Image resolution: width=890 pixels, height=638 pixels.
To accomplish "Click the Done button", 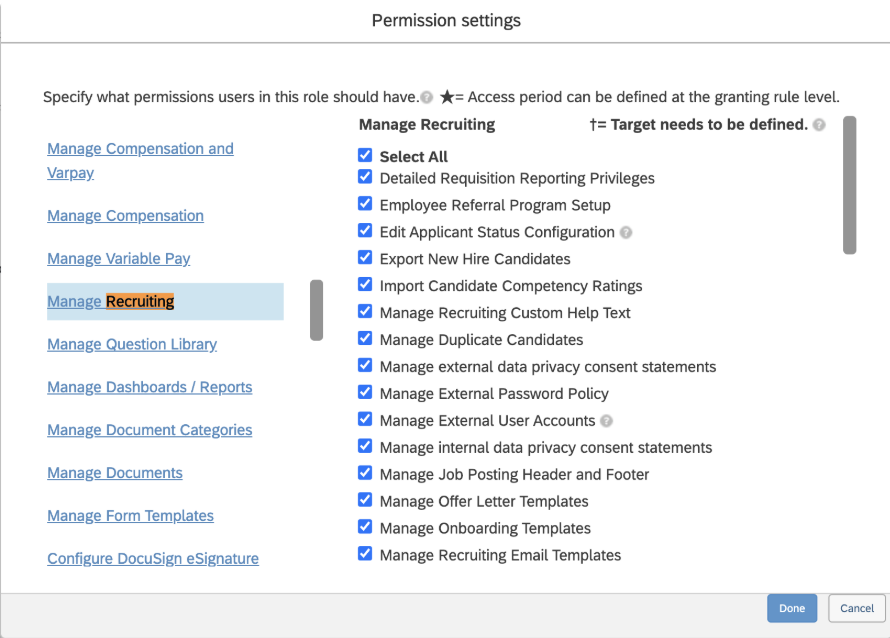I will pyautogui.click(x=792, y=608).
